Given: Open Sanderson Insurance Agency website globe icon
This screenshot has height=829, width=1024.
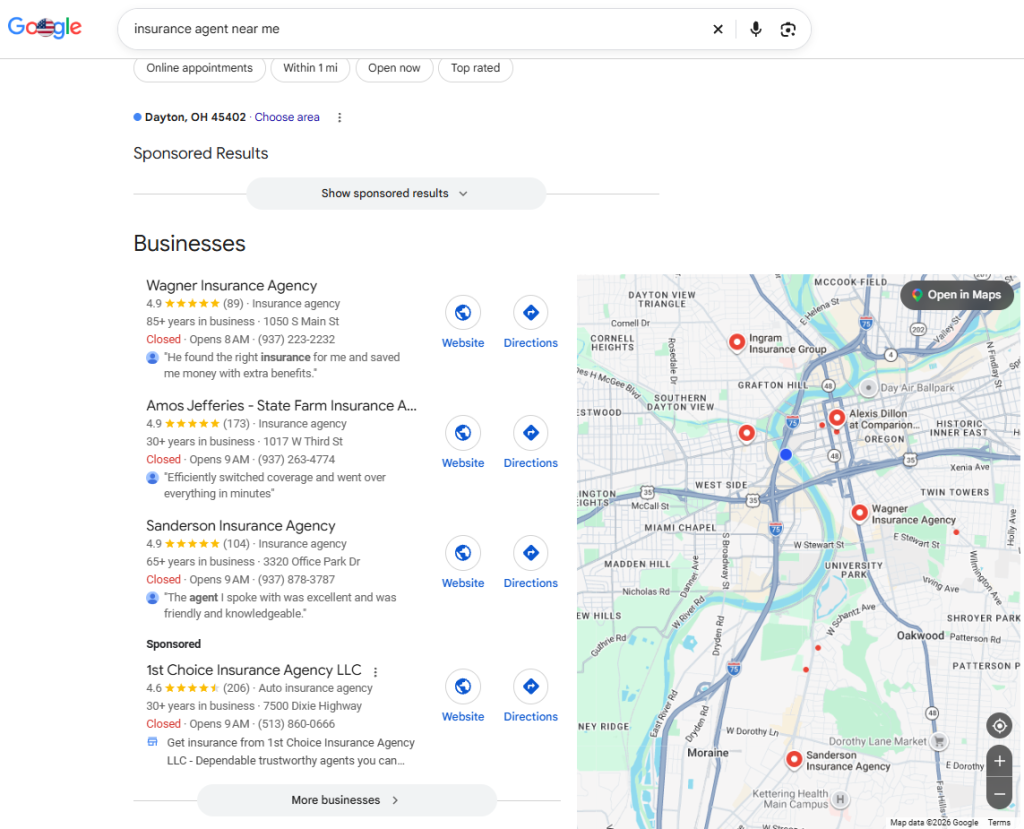Looking at the screenshot, I should click(463, 553).
